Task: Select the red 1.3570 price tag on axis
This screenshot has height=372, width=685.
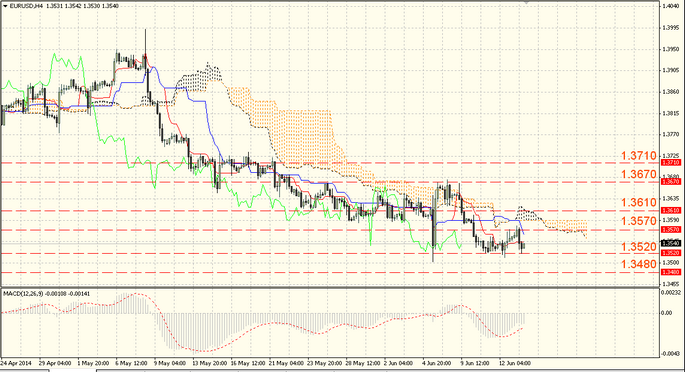Action: [x=671, y=229]
